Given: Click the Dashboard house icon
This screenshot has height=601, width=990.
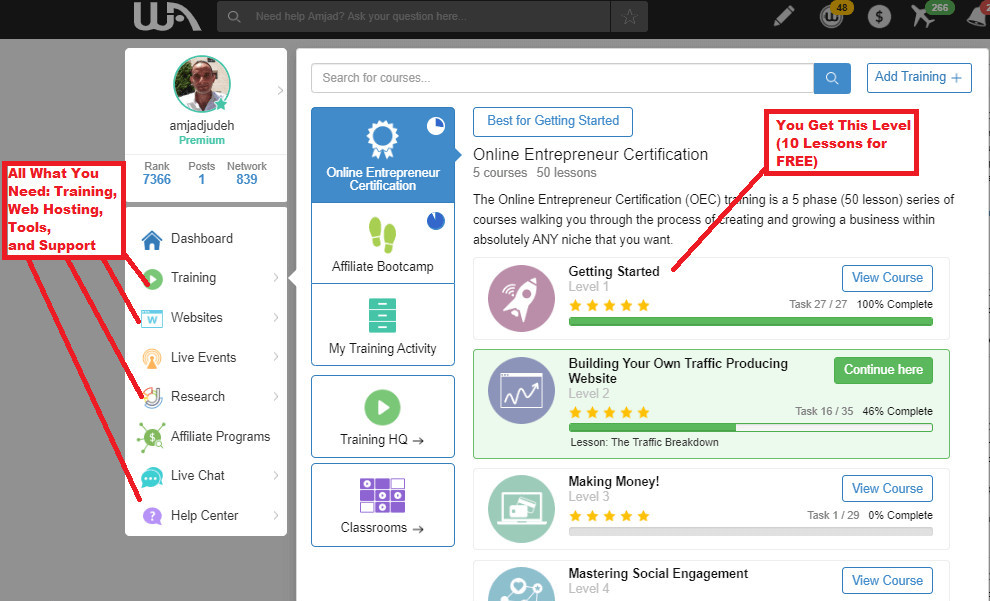Looking at the screenshot, I should 152,239.
